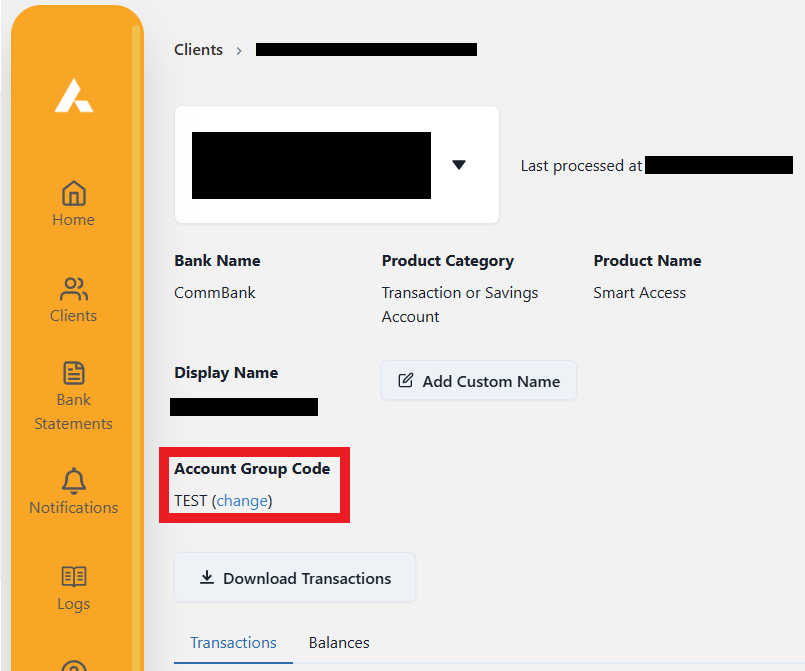Image resolution: width=805 pixels, height=671 pixels.
Task: Select the Notifications label in the sidebar
Action: click(x=74, y=508)
